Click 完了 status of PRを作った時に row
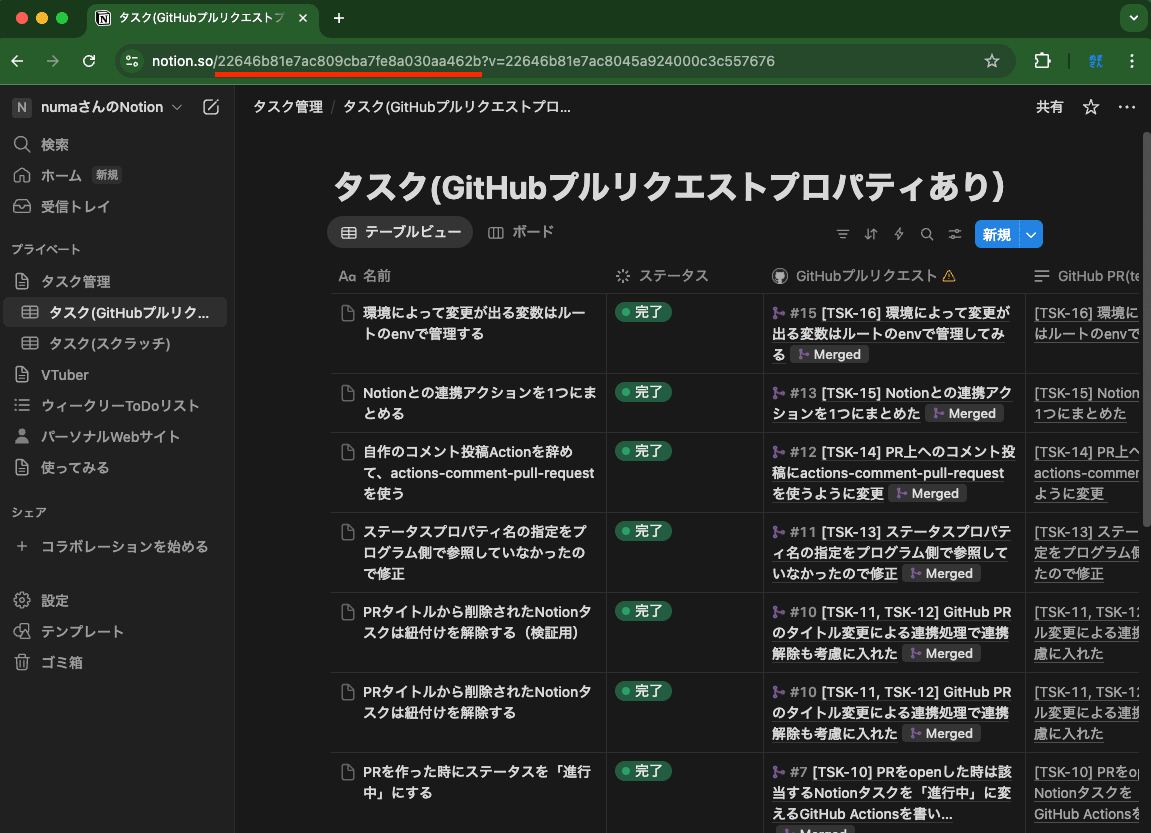 [x=643, y=771]
